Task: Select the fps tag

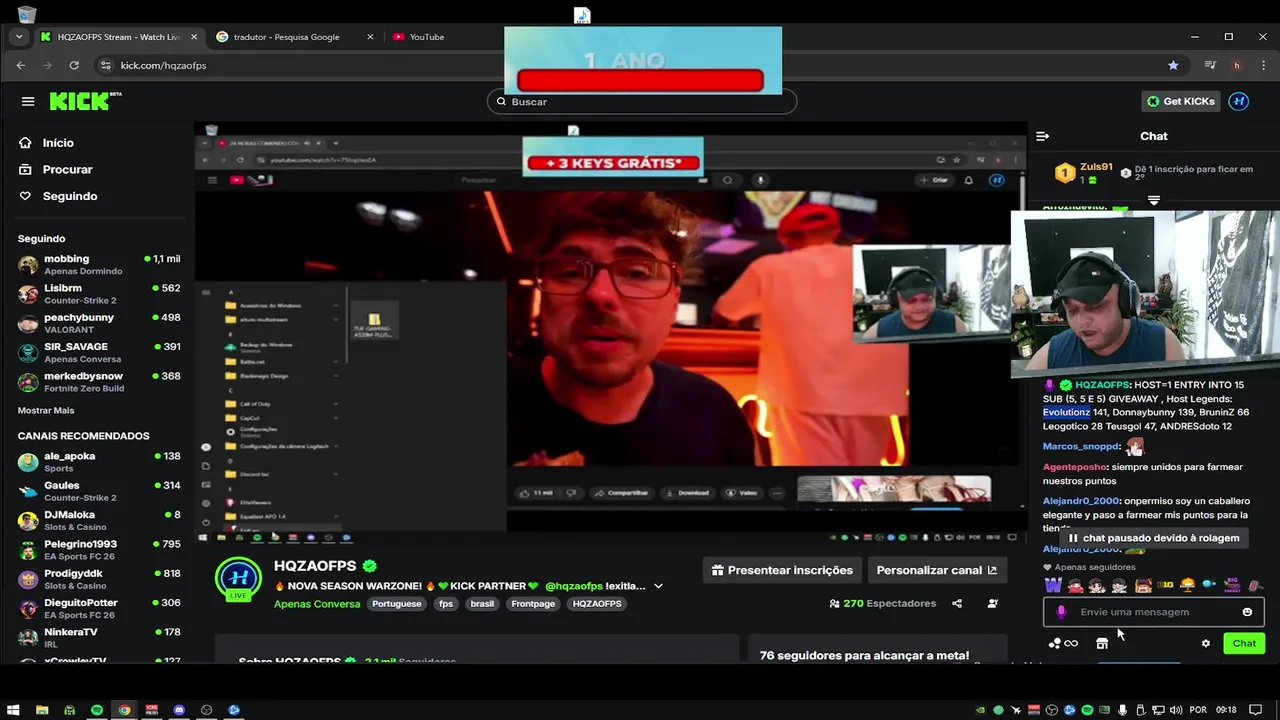Action: (446, 604)
